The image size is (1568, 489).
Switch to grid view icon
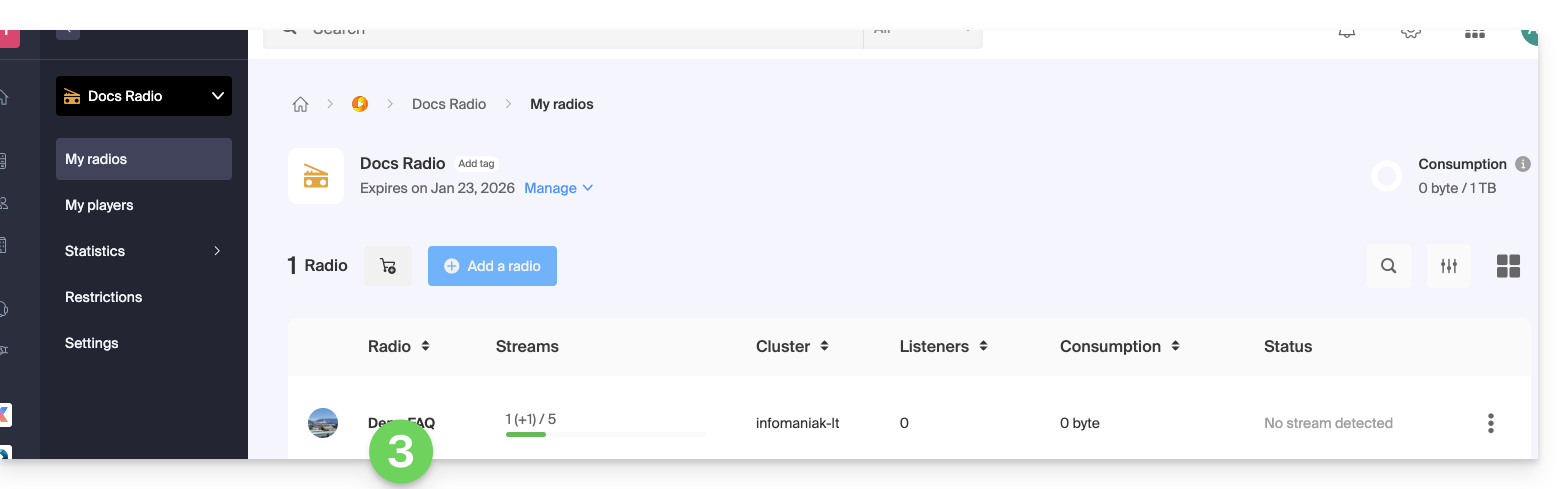1508,266
